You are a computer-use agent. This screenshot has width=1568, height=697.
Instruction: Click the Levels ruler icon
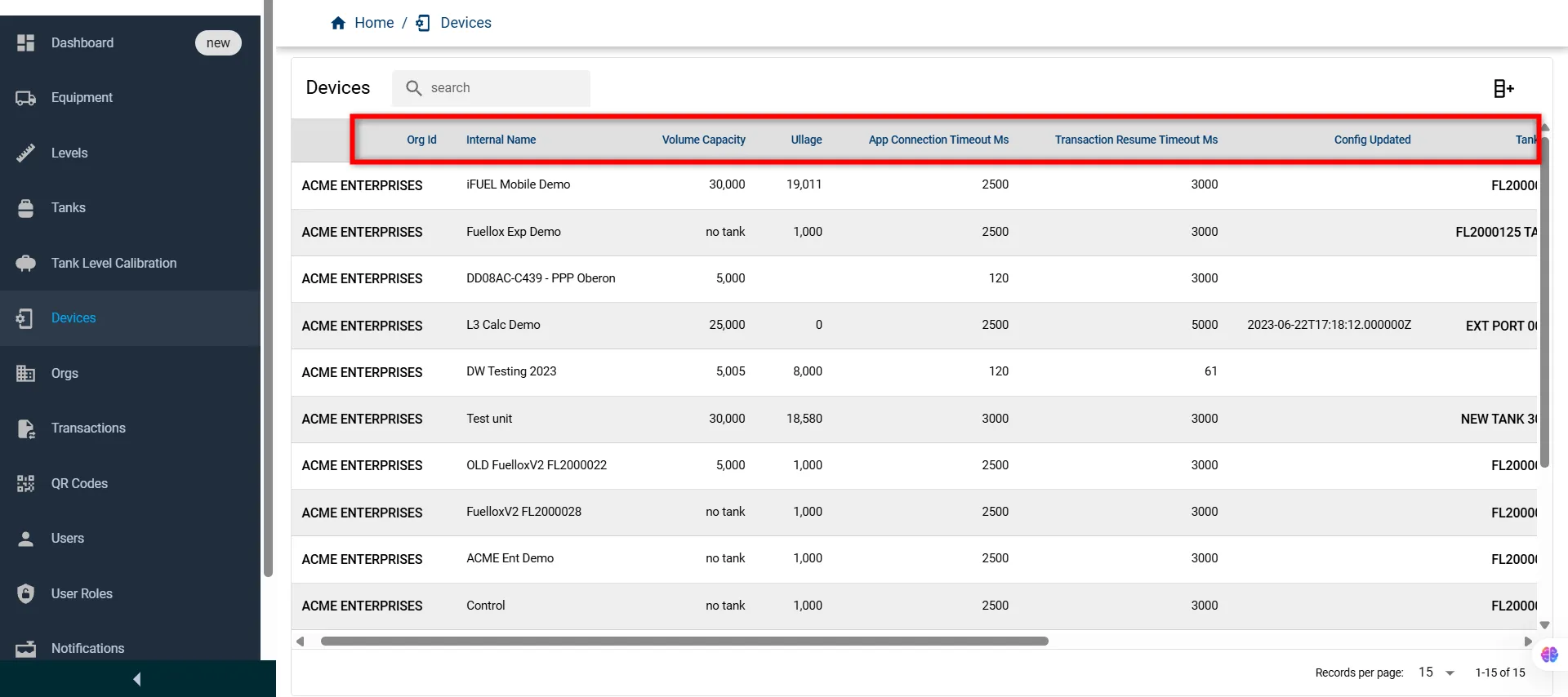point(25,153)
